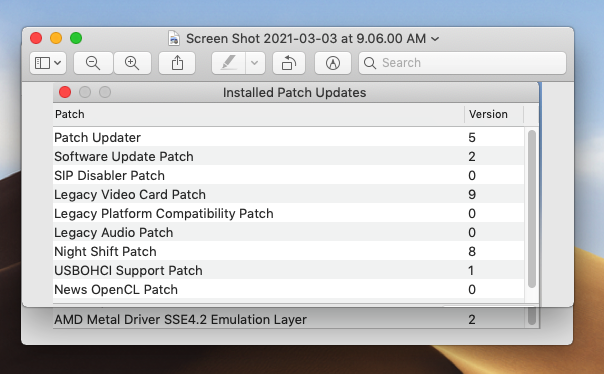The width and height of the screenshot is (604, 374).
Task: Select the Night Shift Patch row
Action: [289, 251]
